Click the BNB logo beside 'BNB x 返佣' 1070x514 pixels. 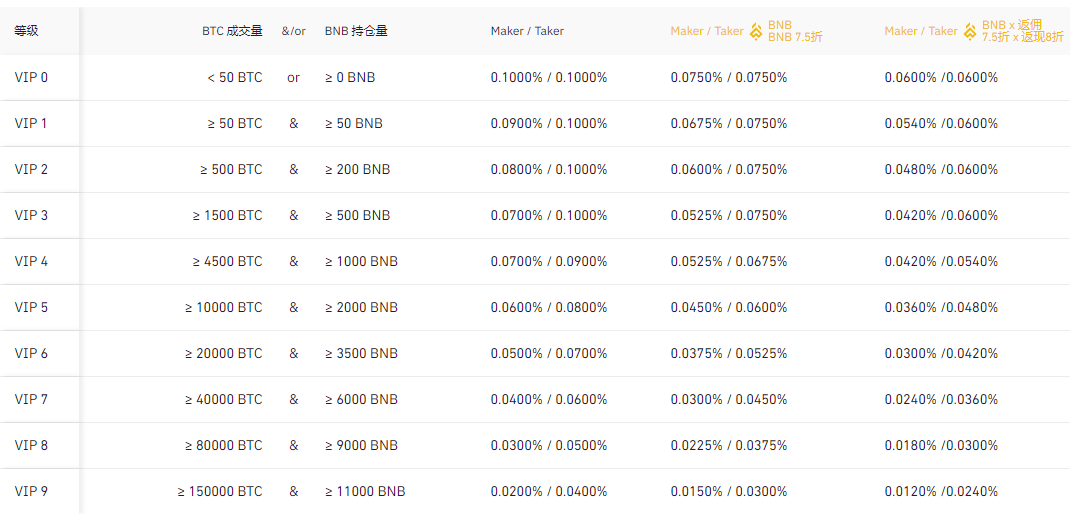click(x=970, y=31)
